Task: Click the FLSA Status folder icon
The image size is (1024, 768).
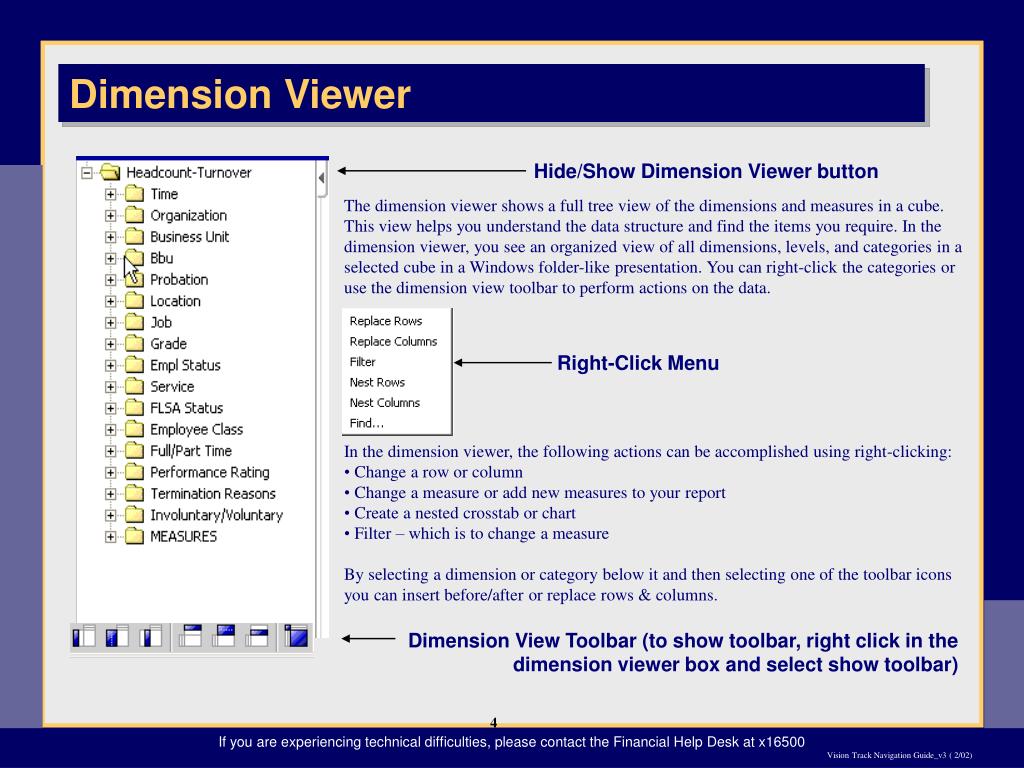Action: (x=134, y=408)
